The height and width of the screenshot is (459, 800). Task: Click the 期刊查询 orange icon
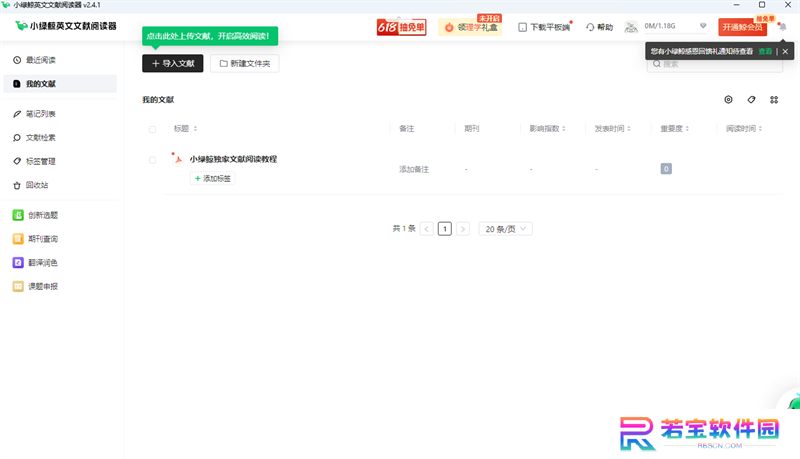18,239
